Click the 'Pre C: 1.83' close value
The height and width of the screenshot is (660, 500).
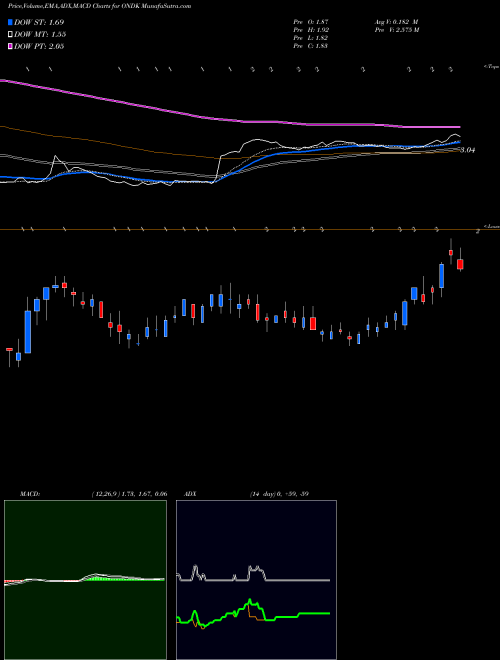311,46
